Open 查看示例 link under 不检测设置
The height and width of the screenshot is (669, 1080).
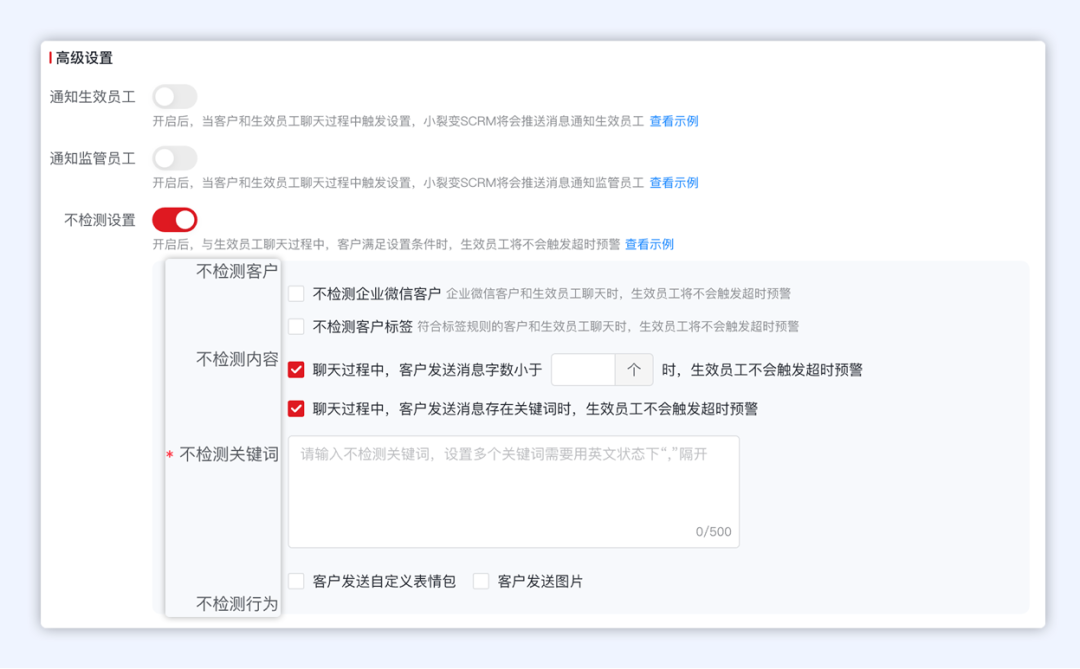pyautogui.click(x=649, y=245)
